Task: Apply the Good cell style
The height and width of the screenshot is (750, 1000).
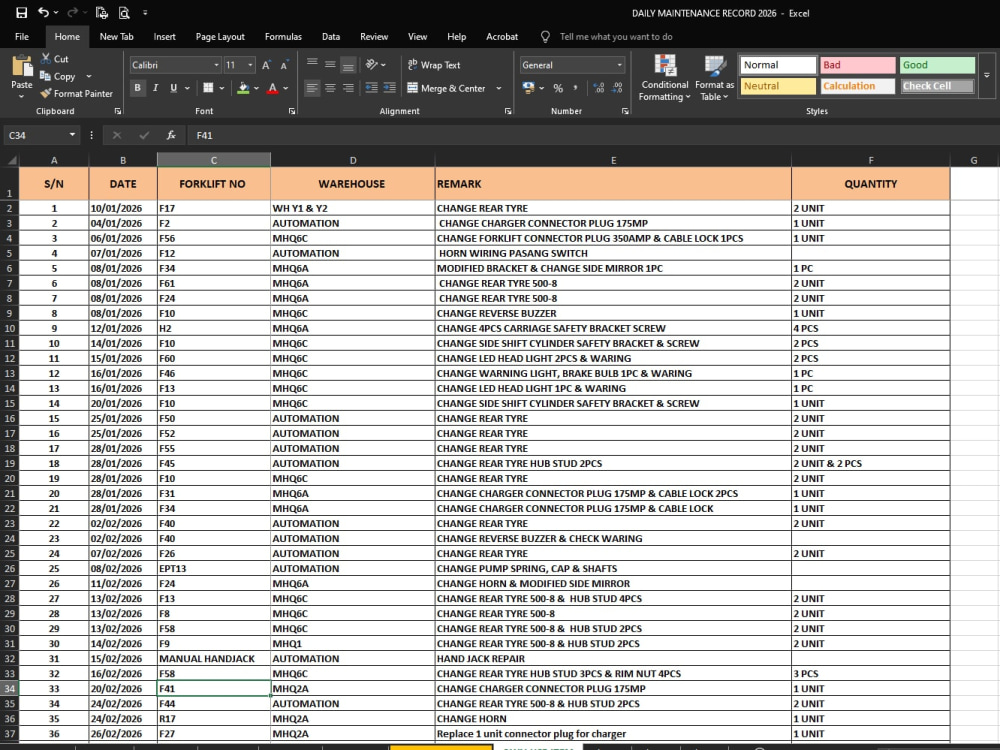Action: click(937, 65)
